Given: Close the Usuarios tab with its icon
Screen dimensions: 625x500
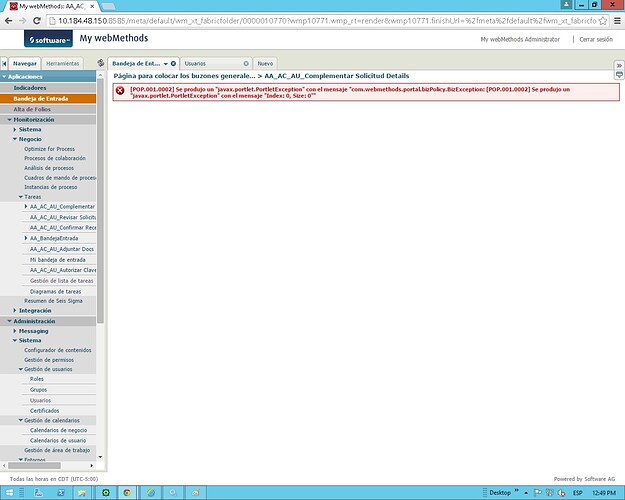Looking at the screenshot, I should click(x=246, y=63).
